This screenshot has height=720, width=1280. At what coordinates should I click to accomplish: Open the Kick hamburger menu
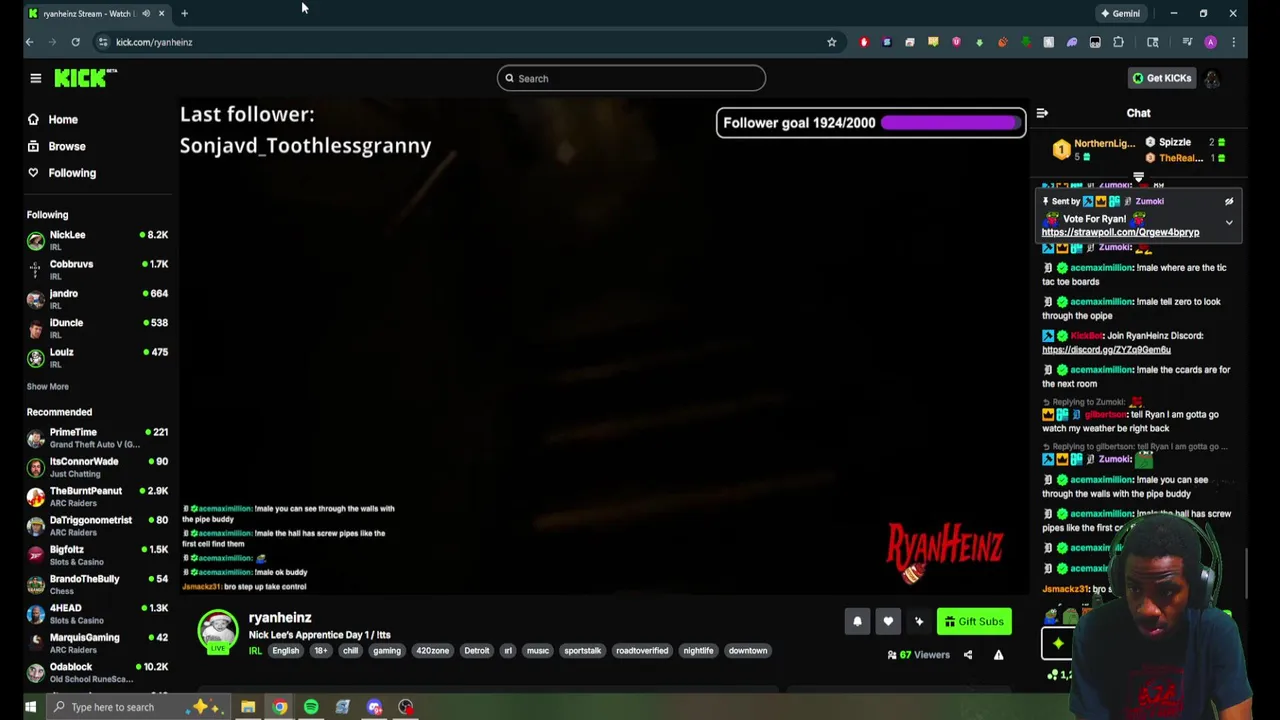tap(36, 78)
